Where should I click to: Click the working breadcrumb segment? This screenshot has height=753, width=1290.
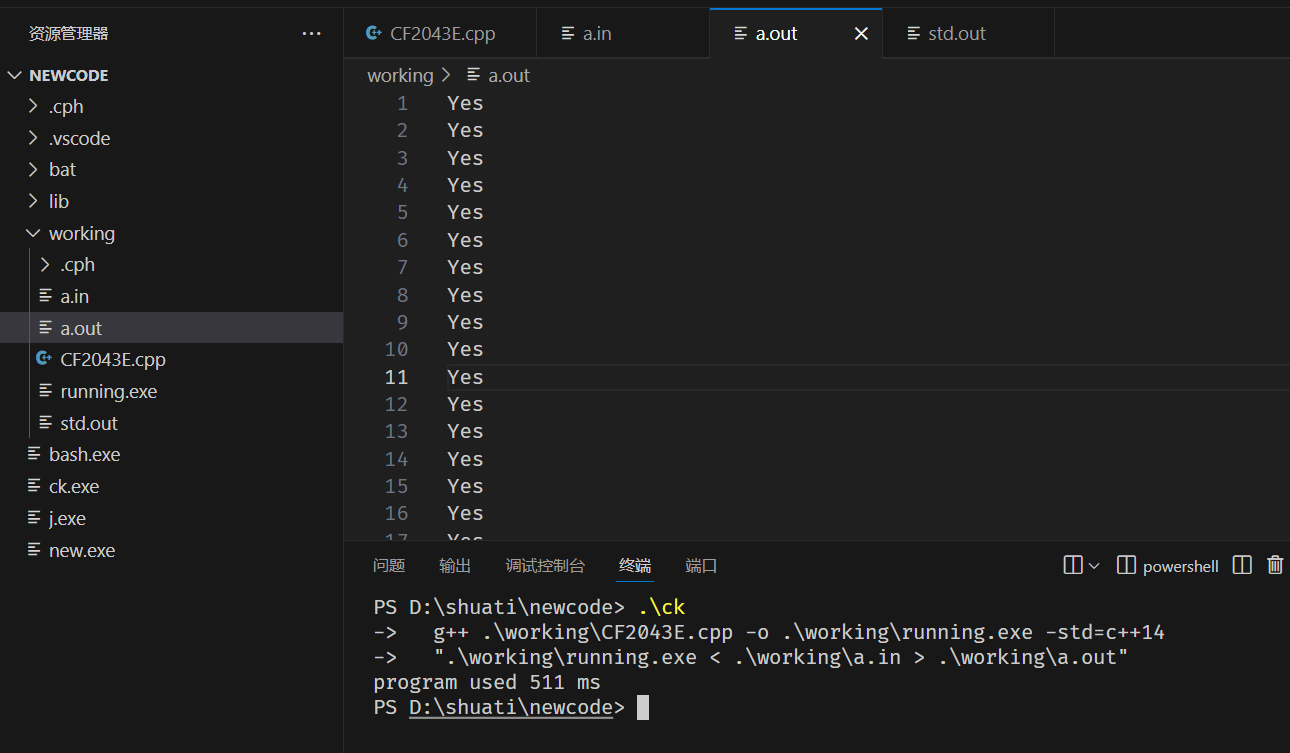pos(400,75)
